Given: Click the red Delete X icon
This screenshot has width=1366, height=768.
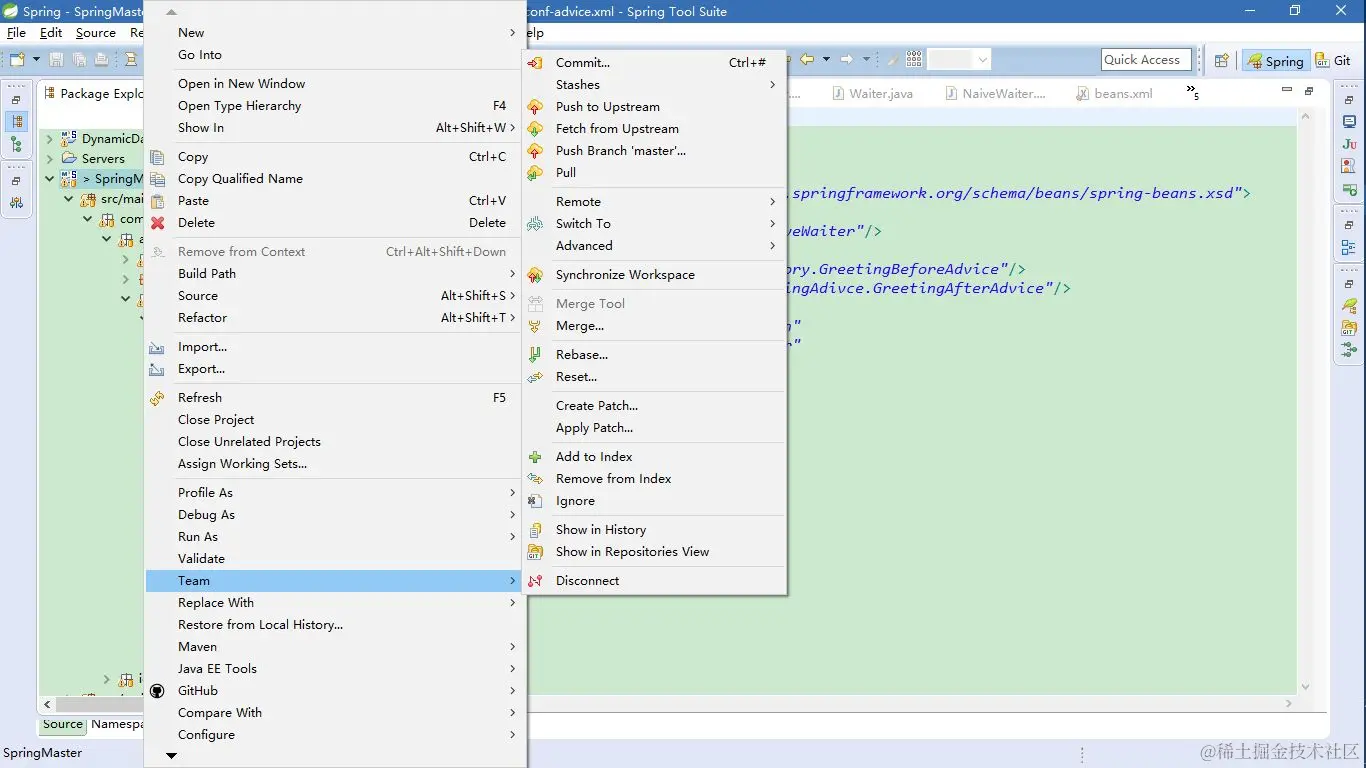Looking at the screenshot, I should click(x=157, y=223).
